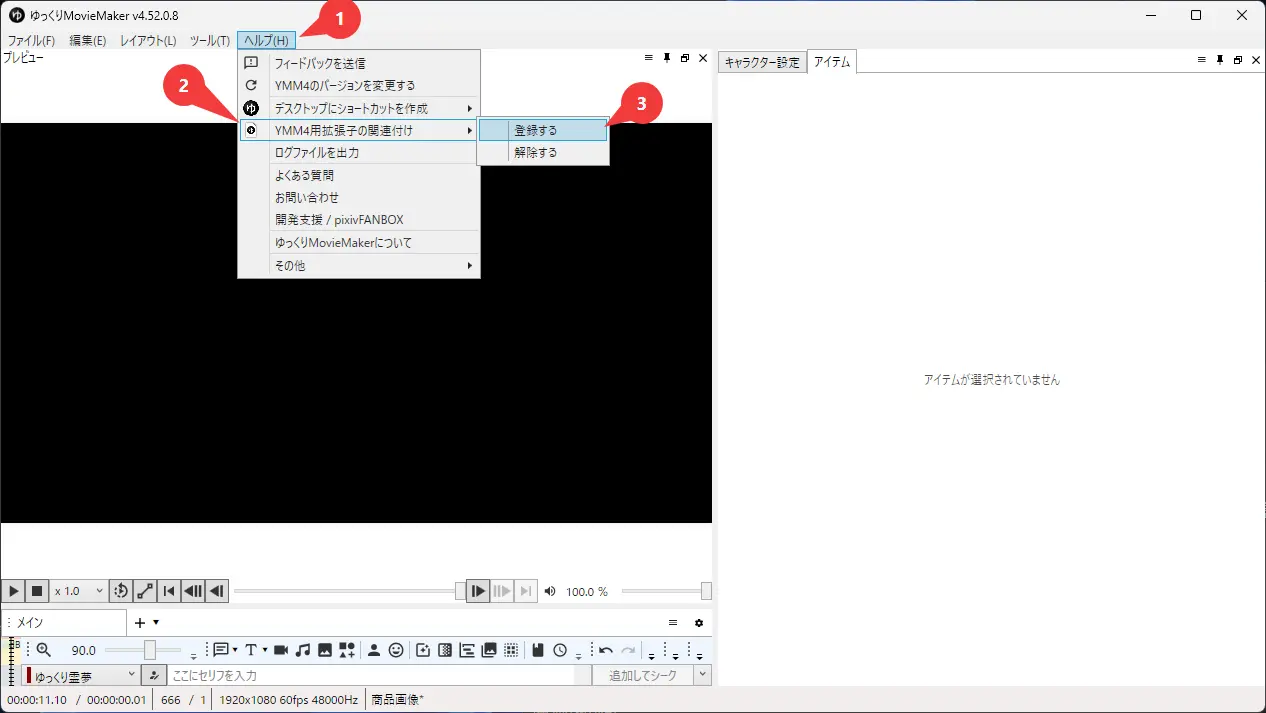The width and height of the screenshot is (1266, 713).
Task: Expand the その他 submenu
Action: click(x=359, y=266)
